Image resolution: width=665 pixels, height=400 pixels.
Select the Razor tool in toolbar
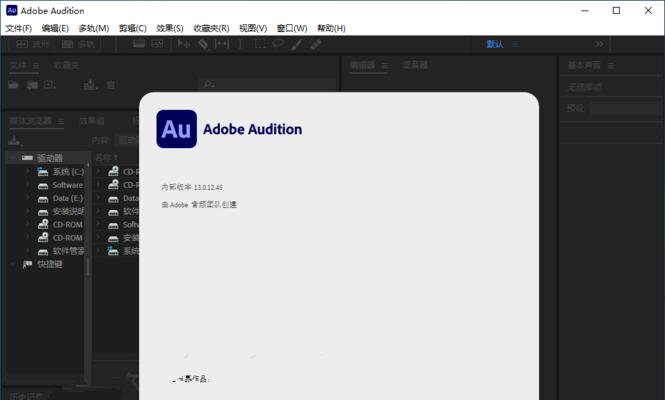[x=203, y=44]
